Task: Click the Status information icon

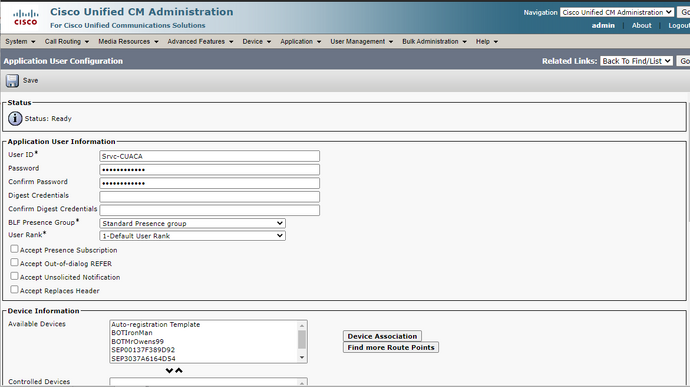Action: pos(15,118)
